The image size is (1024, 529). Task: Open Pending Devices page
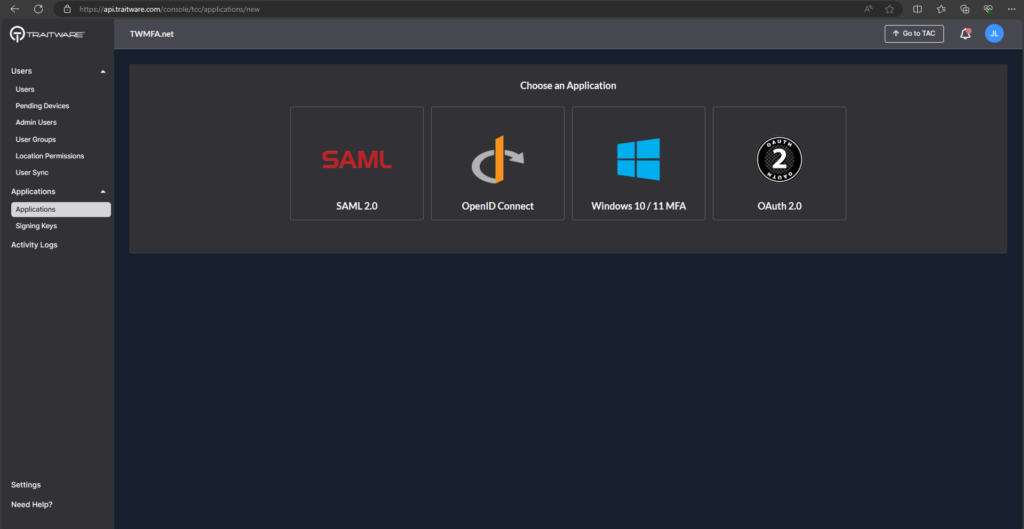click(x=42, y=106)
